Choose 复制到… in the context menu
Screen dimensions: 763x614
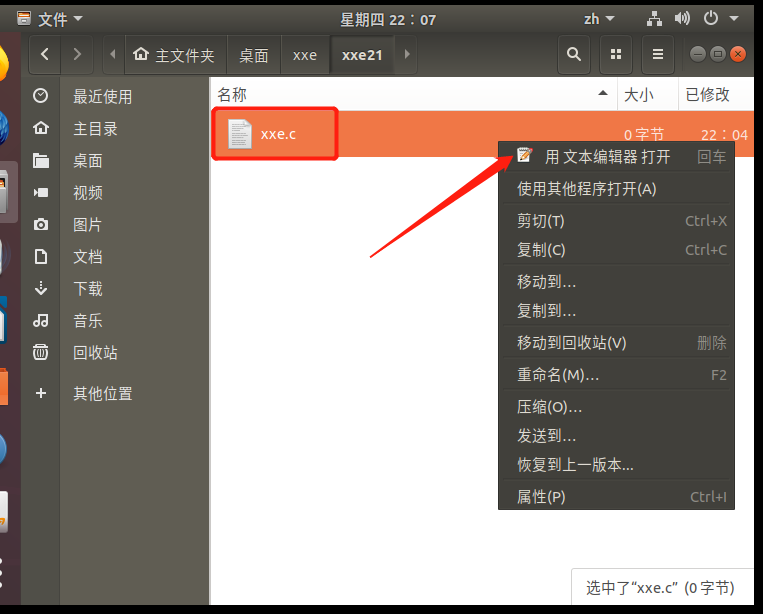click(617, 310)
